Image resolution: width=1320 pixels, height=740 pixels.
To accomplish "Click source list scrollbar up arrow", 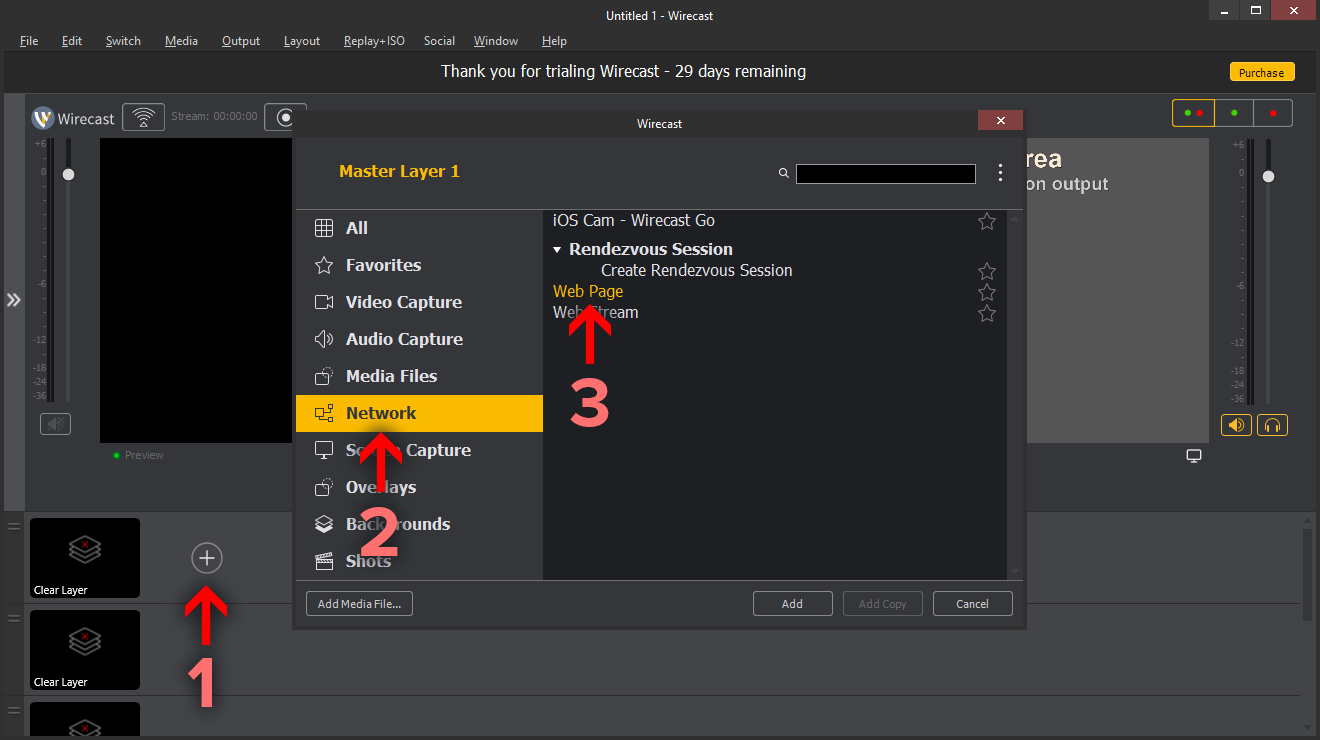I will pos(1015,218).
